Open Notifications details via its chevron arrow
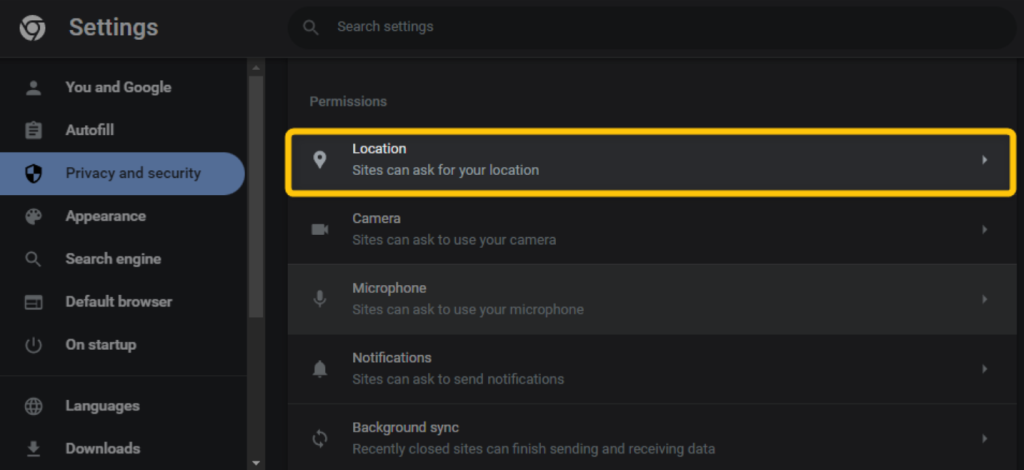Image resolution: width=1024 pixels, height=470 pixels. 984,369
